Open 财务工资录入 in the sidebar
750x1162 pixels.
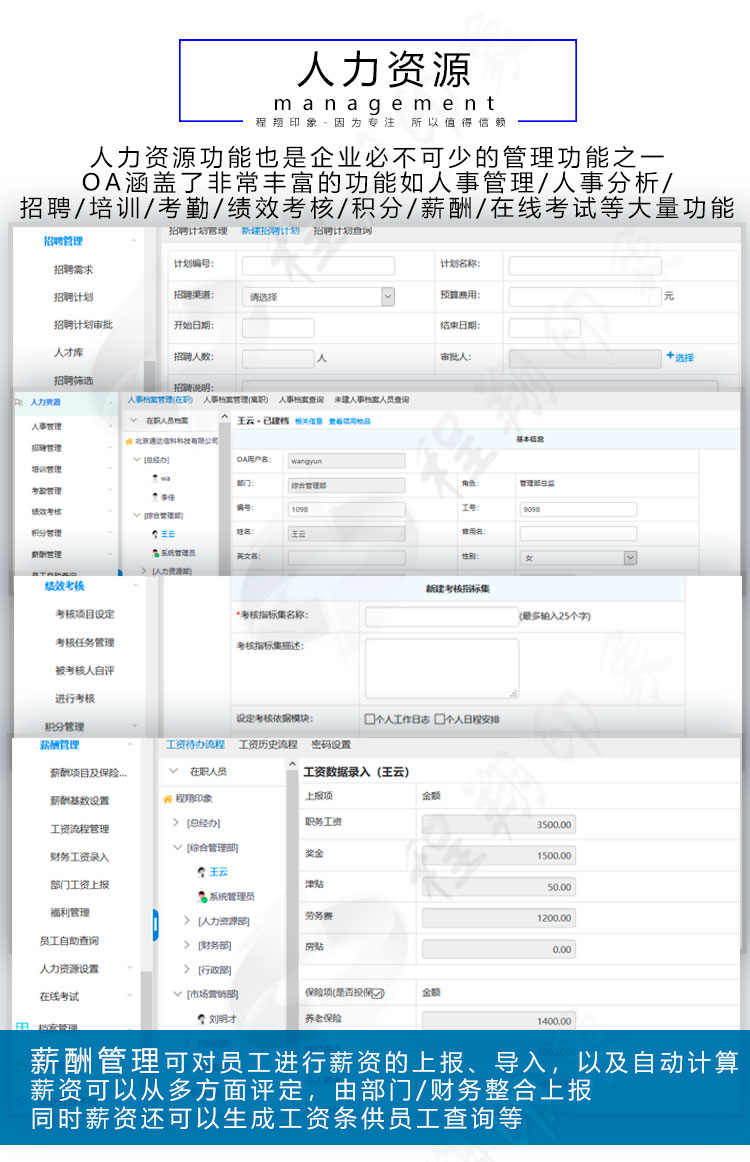[x=79, y=857]
